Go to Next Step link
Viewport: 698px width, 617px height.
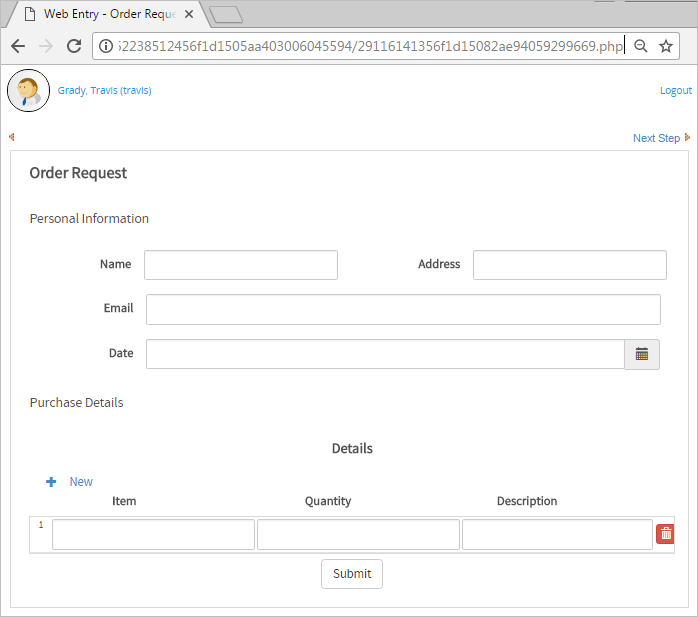656,138
